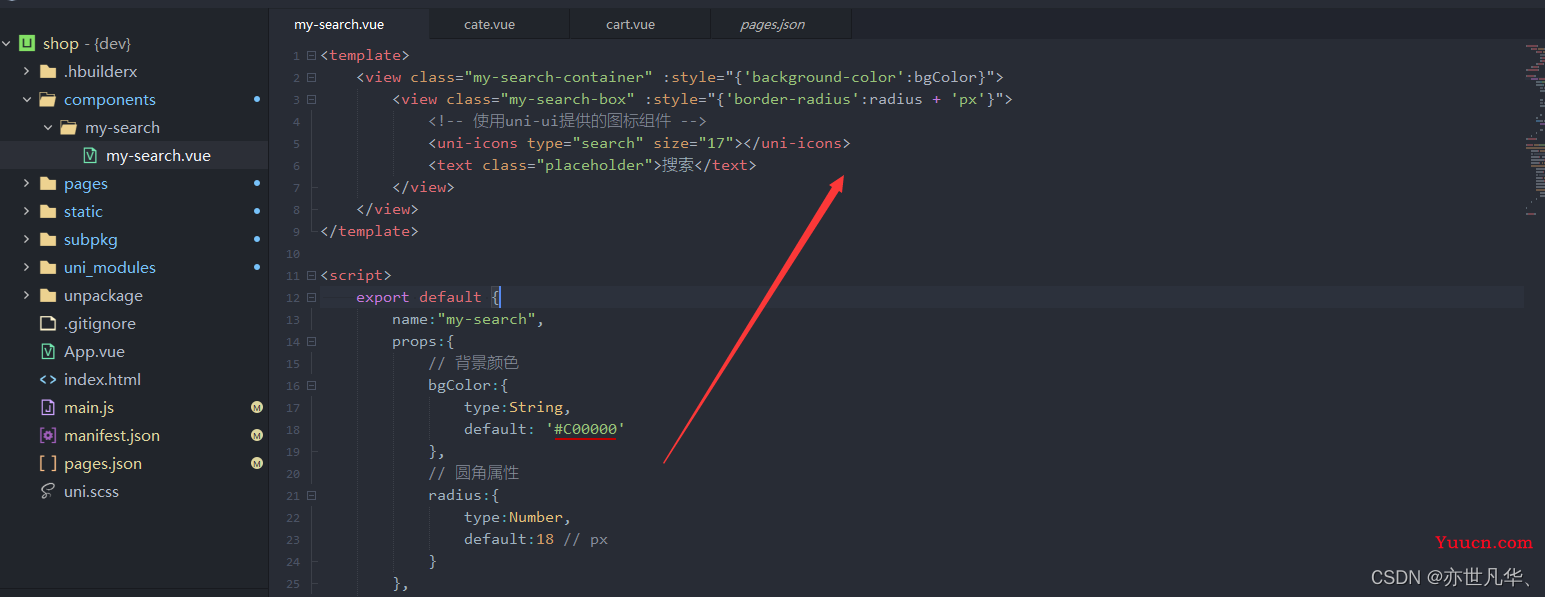Expand the .hbuilderx folder chevron
The height and width of the screenshot is (597, 1545).
[27, 72]
